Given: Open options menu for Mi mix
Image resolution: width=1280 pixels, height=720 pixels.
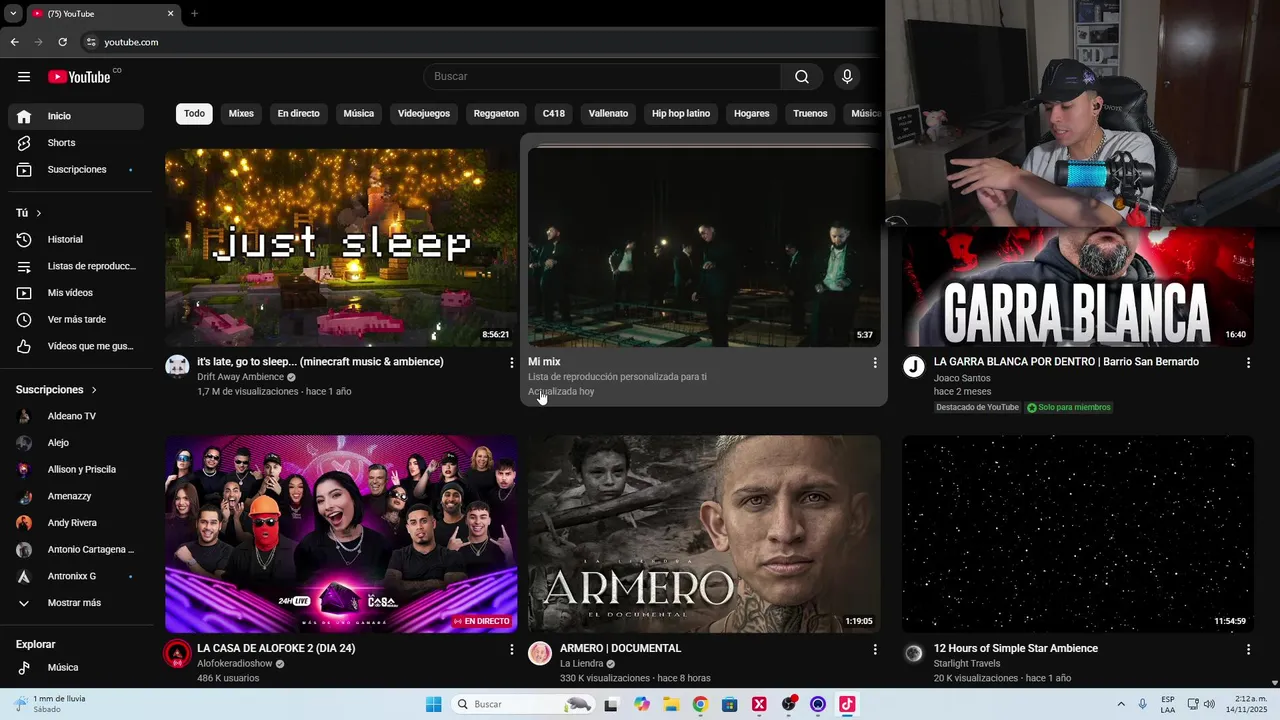Looking at the screenshot, I should coord(875,363).
